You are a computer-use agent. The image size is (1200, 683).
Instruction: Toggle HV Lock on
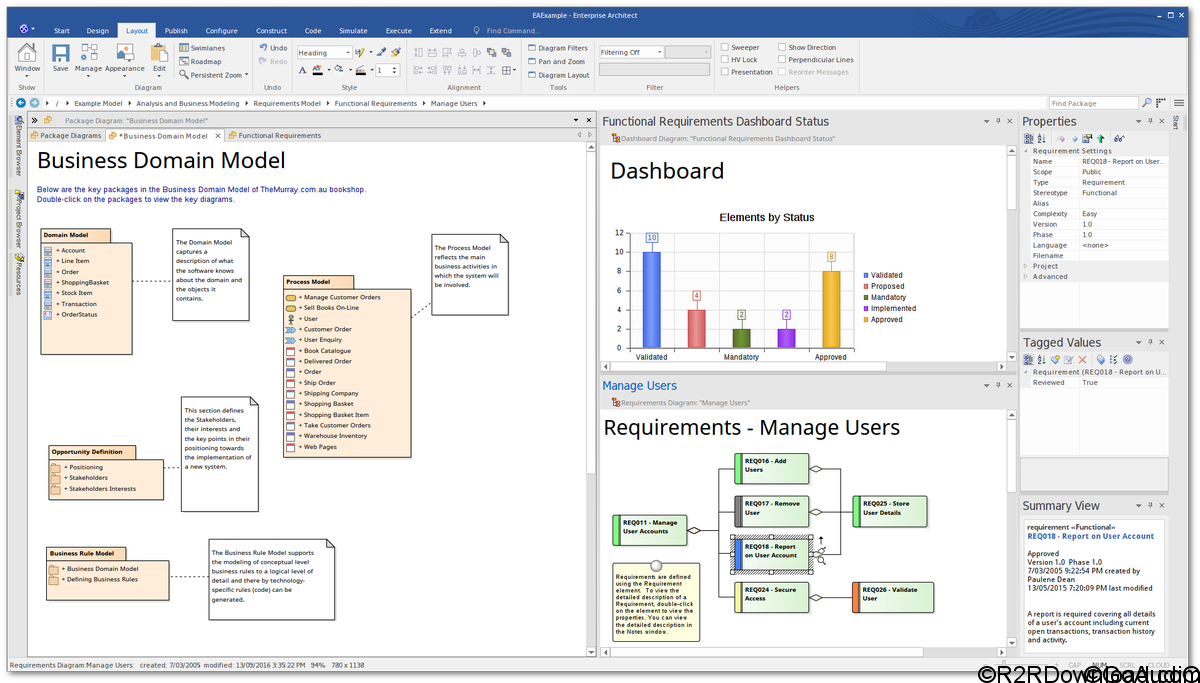724,60
